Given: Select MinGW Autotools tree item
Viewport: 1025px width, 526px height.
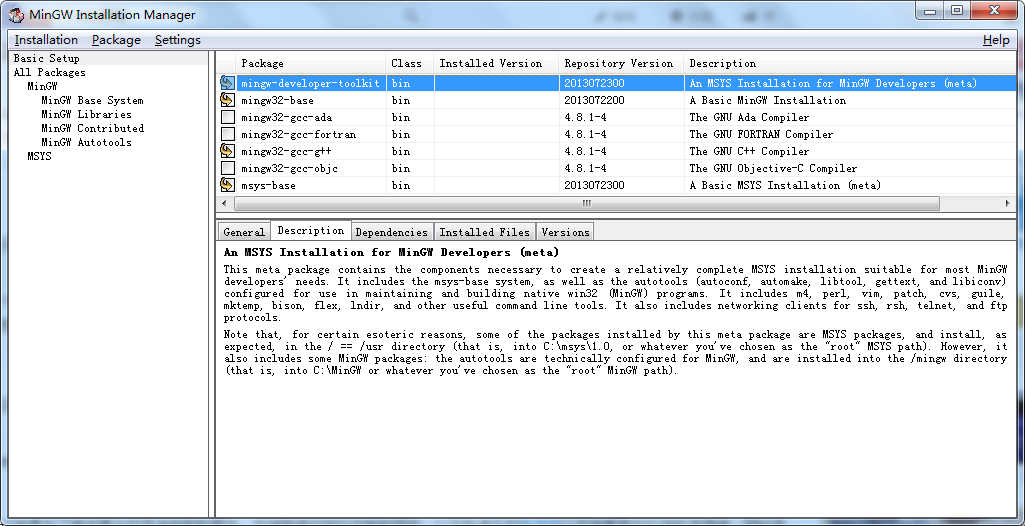Looking at the screenshot, I should (86, 142).
